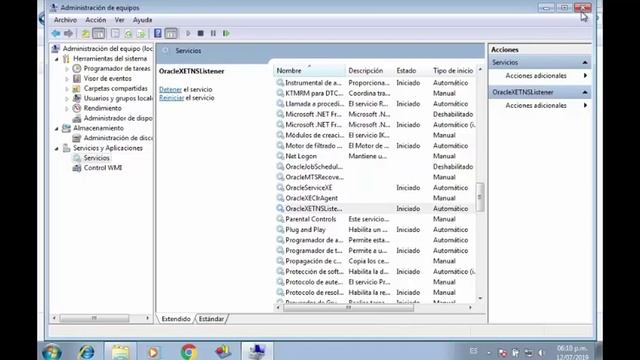Image resolution: width=640 pixels, height=360 pixels.
Task: Select Administración de discos in tree
Action: (118, 138)
